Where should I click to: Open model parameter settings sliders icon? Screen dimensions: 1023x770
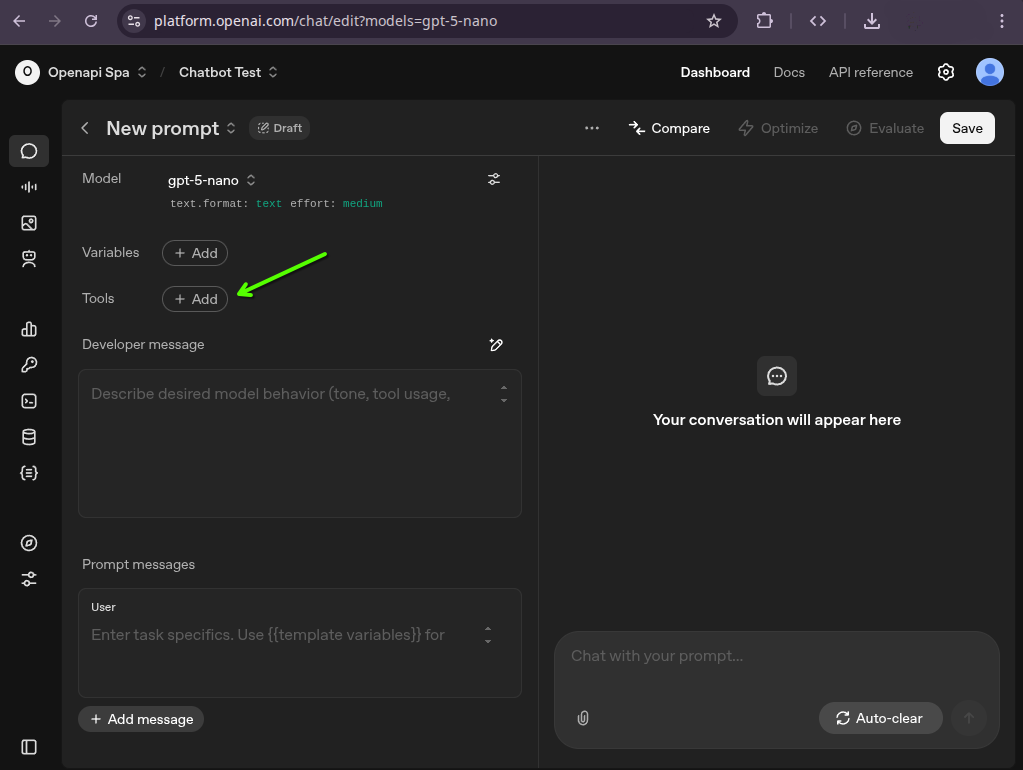pyautogui.click(x=493, y=179)
